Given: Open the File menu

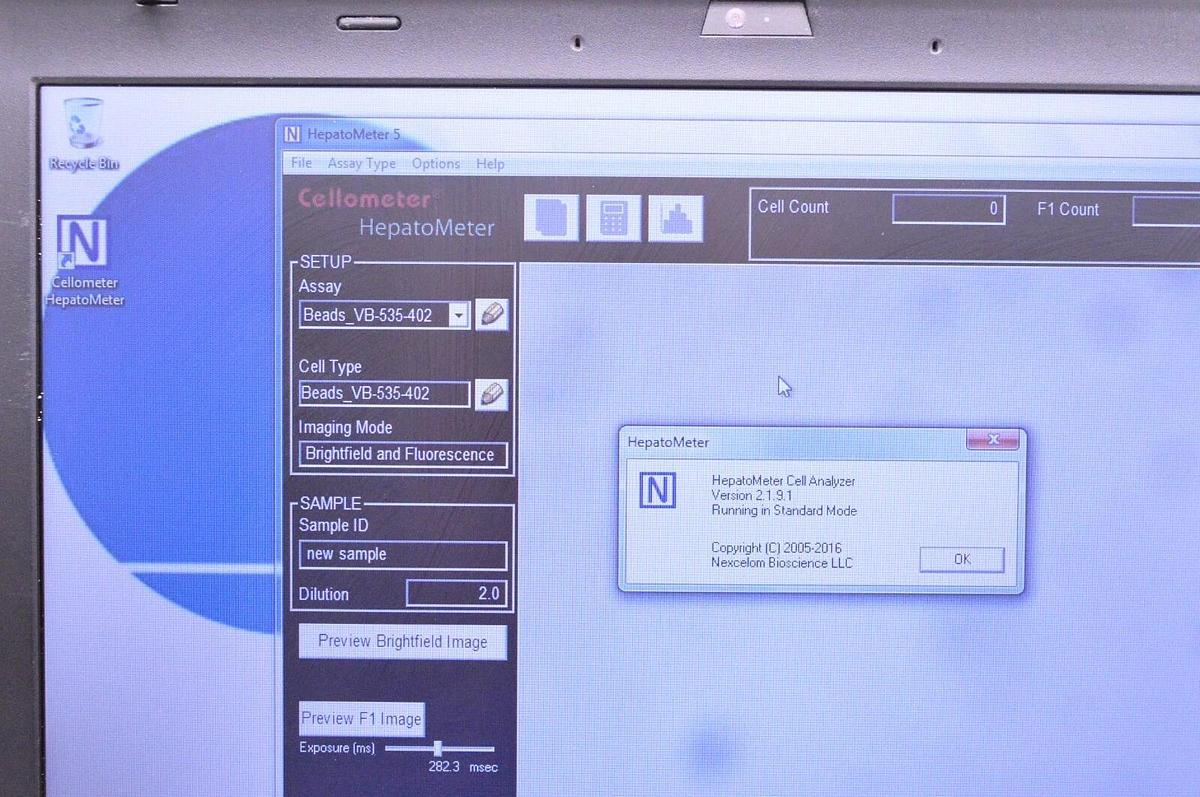Looking at the screenshot, I should [301, 163].
